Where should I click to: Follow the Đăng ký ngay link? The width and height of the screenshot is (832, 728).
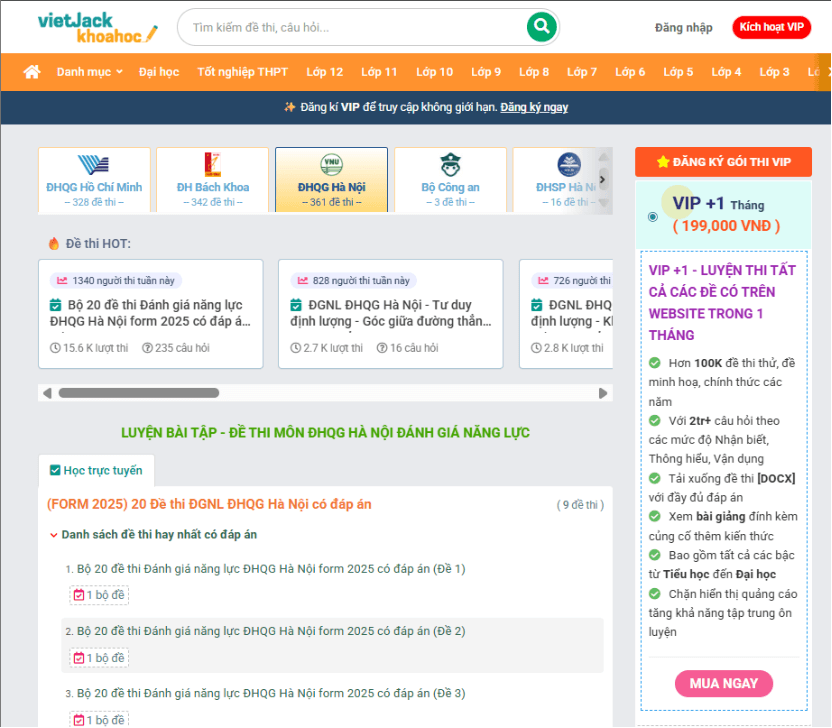click(x=534, y=107)
